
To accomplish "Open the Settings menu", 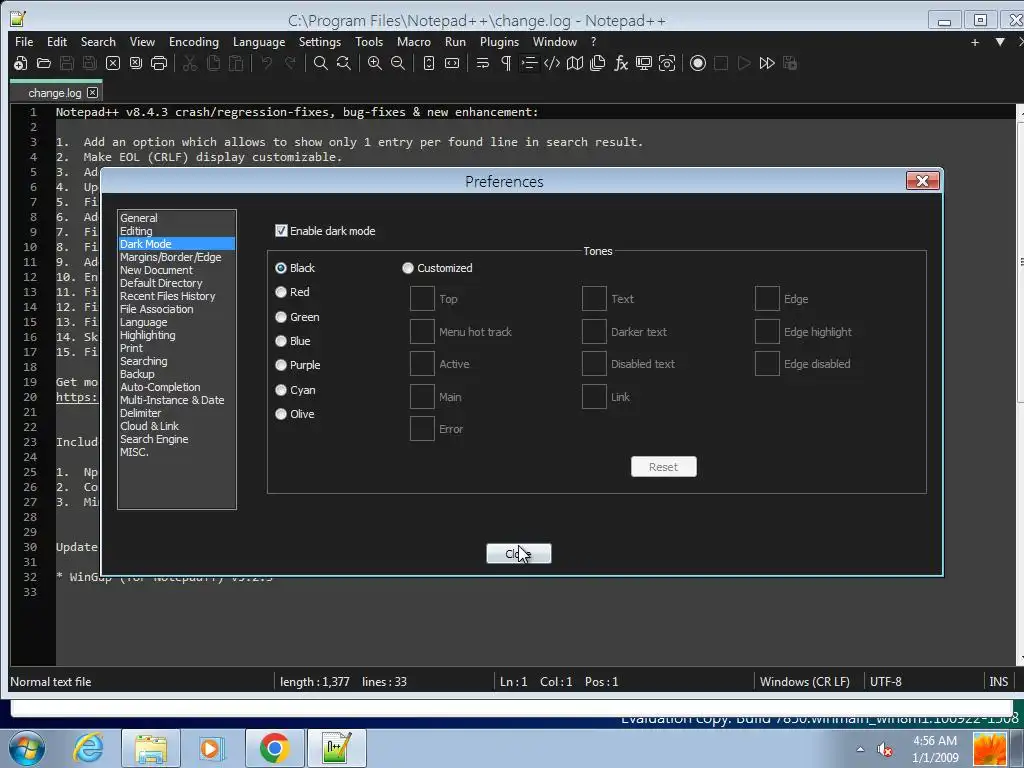I will pyautogui.click(x=320, y=42).
